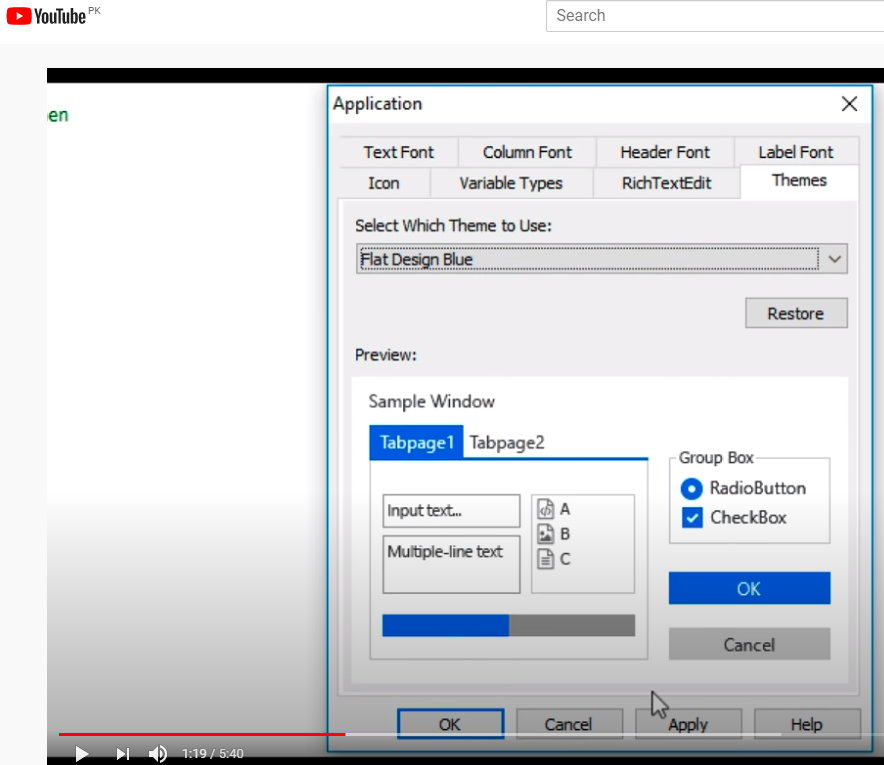The width and height of the screenshot is (884, 765).
Task: Switch to the Text Font tab
Action: (398, 152)
